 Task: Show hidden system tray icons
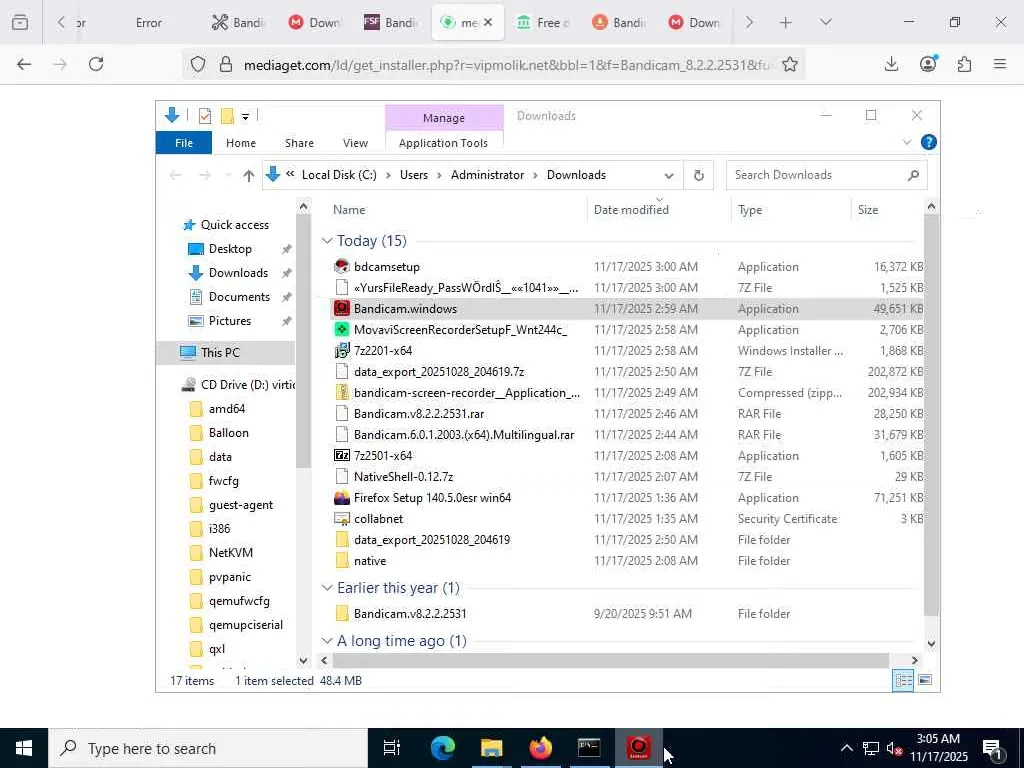point(846,748)
